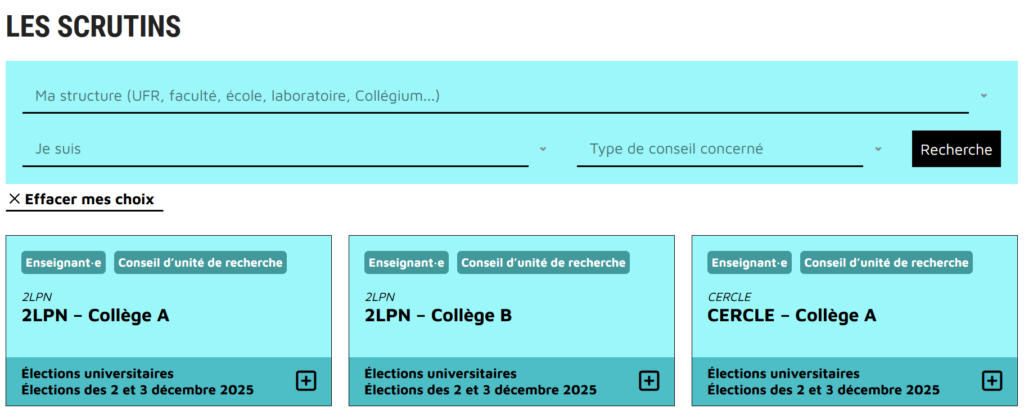Open the 2LPN – Collège A title
Screen dimensions: 1024x409
(95, 316)
